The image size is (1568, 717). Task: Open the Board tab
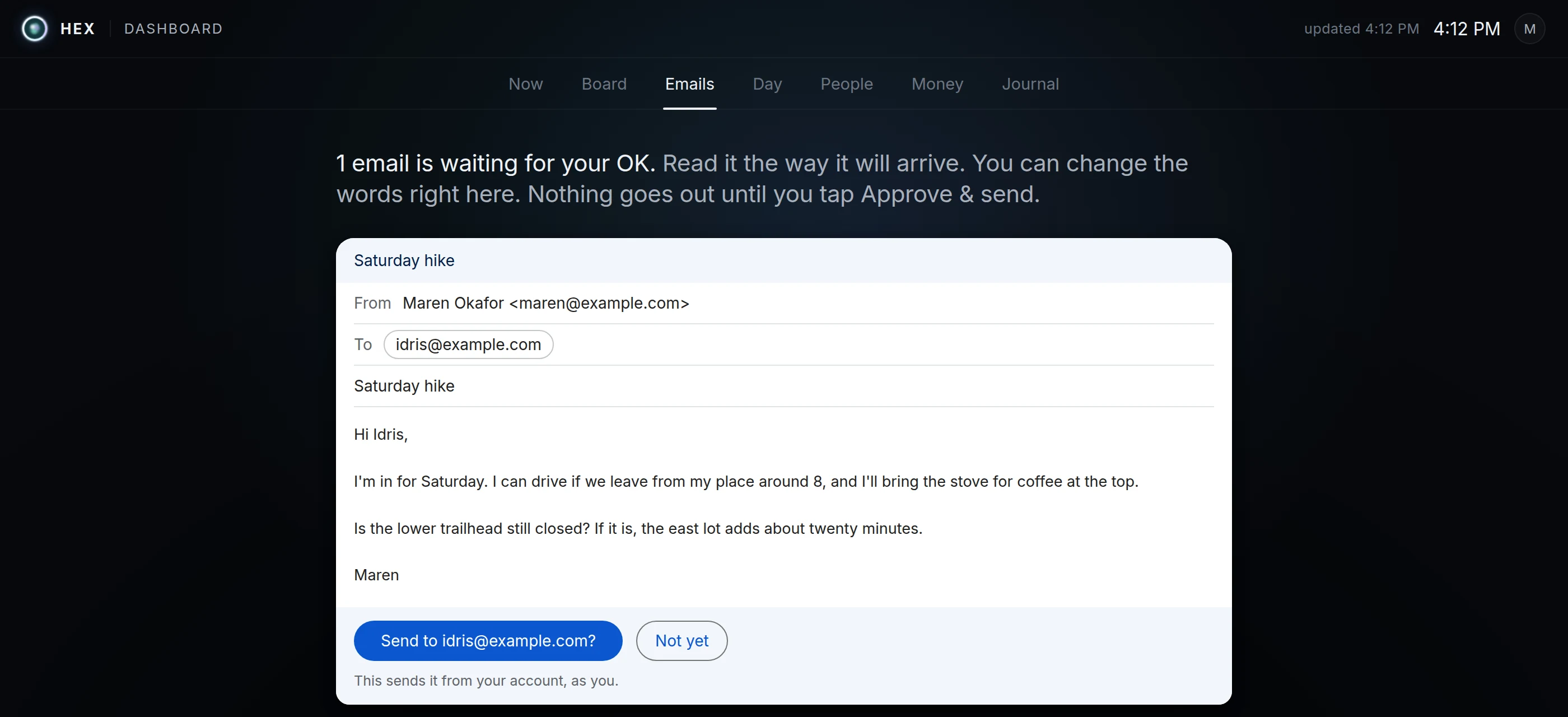604,84
